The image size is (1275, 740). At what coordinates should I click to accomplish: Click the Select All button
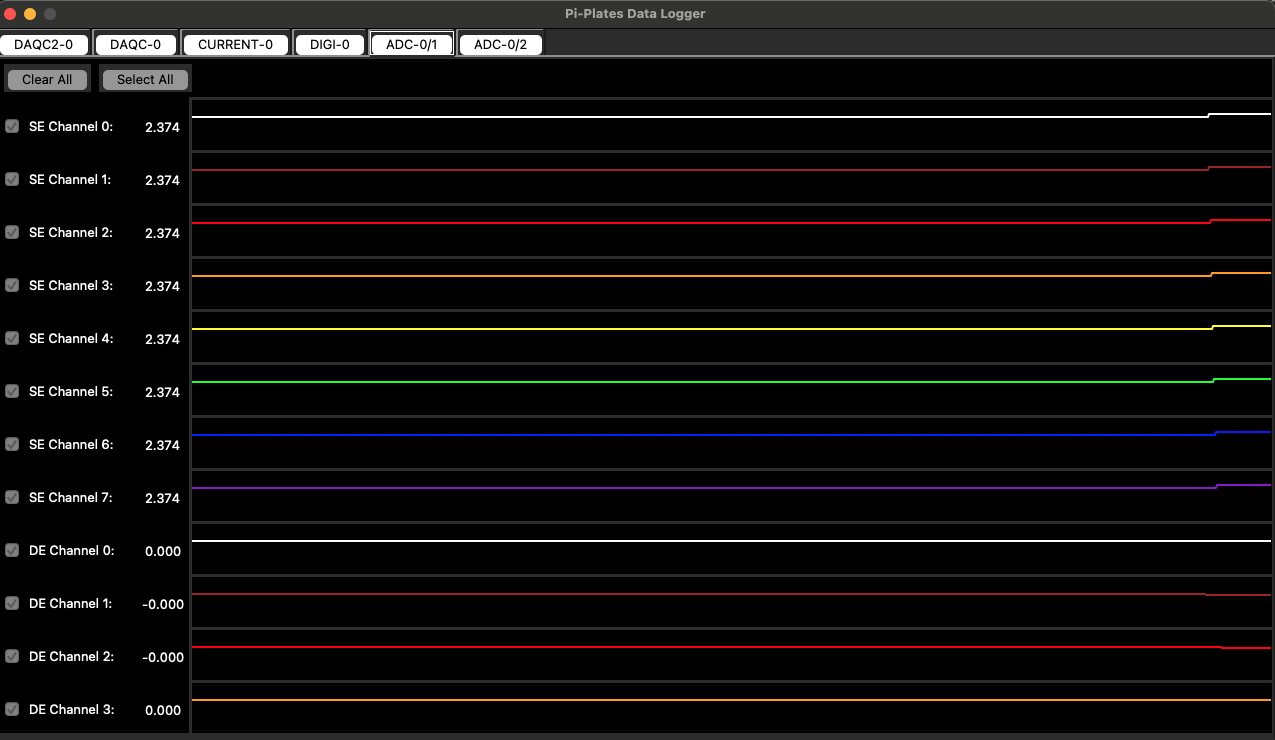[145, 79]
